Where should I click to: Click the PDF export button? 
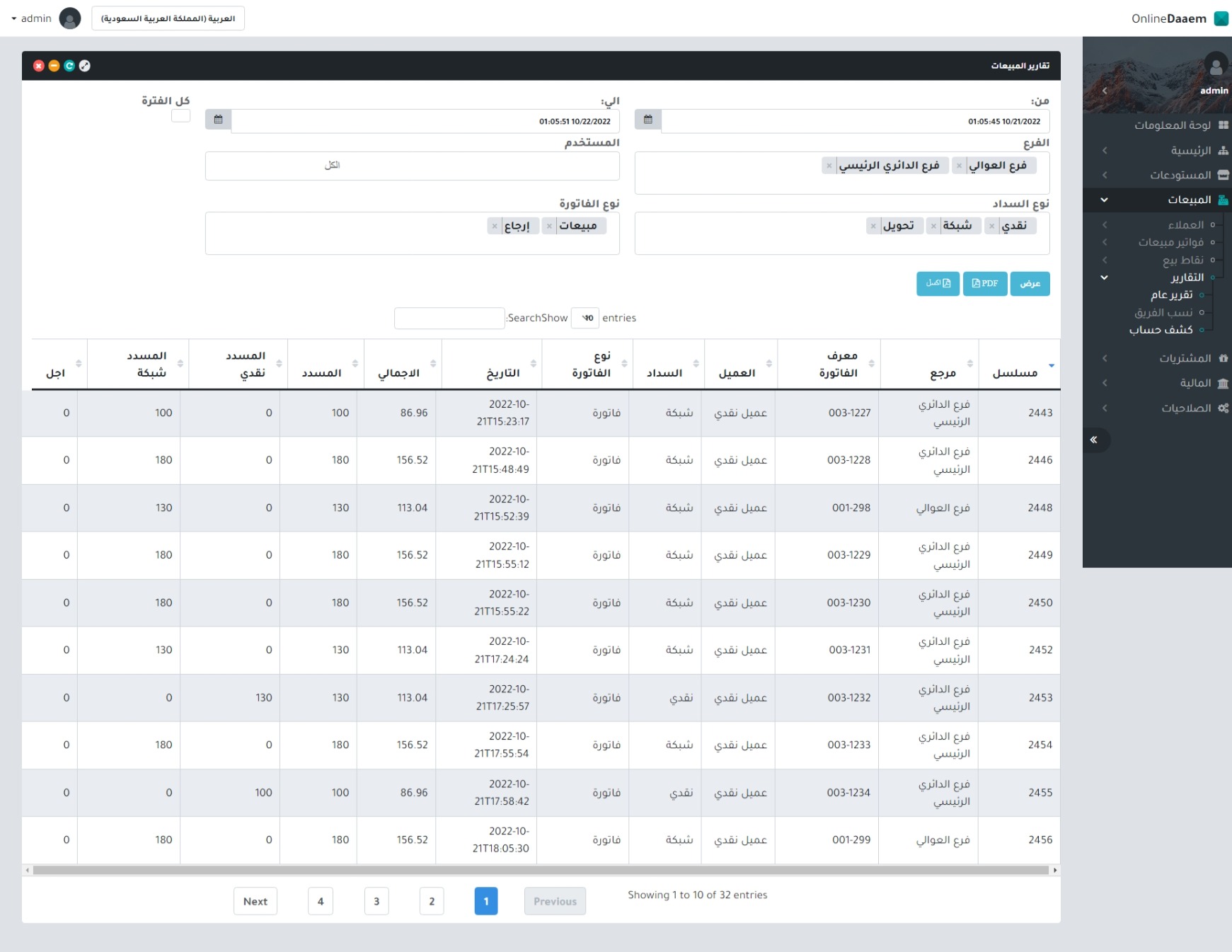point(984,284)
